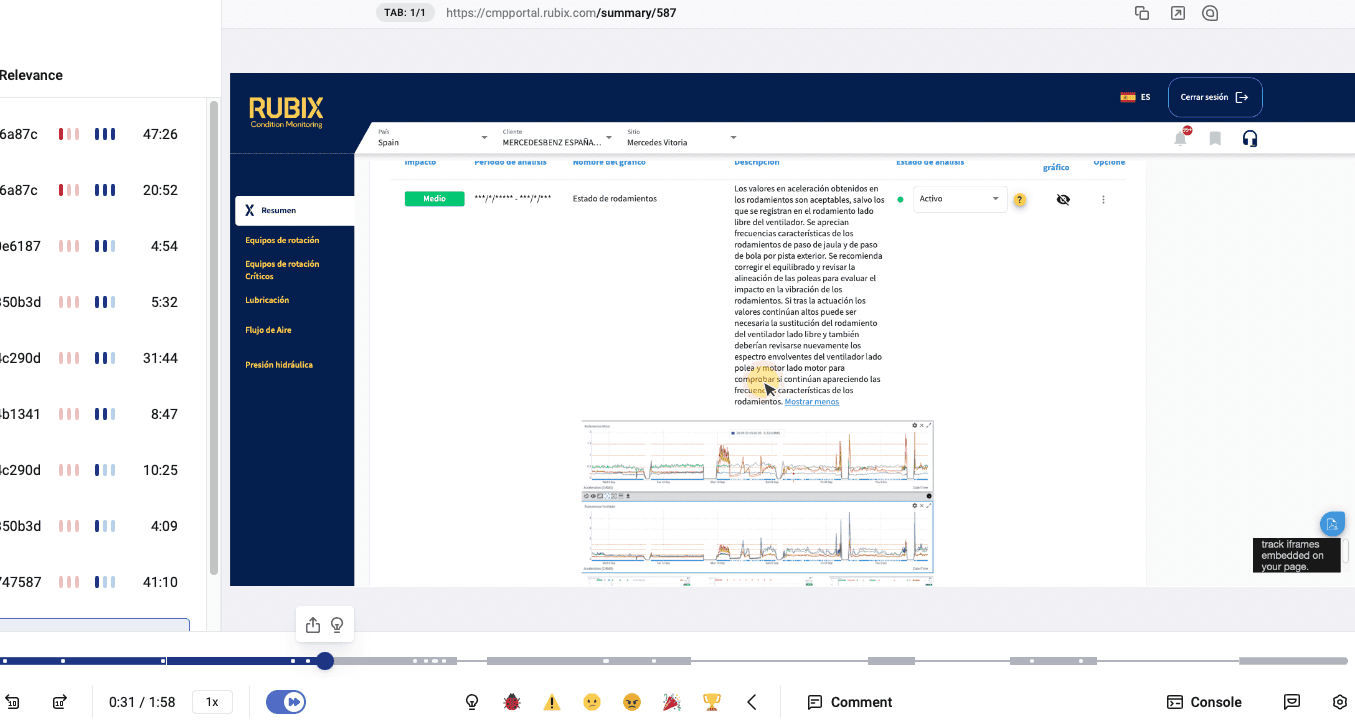
Task: Open the Activo status dropdown
Action: tap(960, 199)
